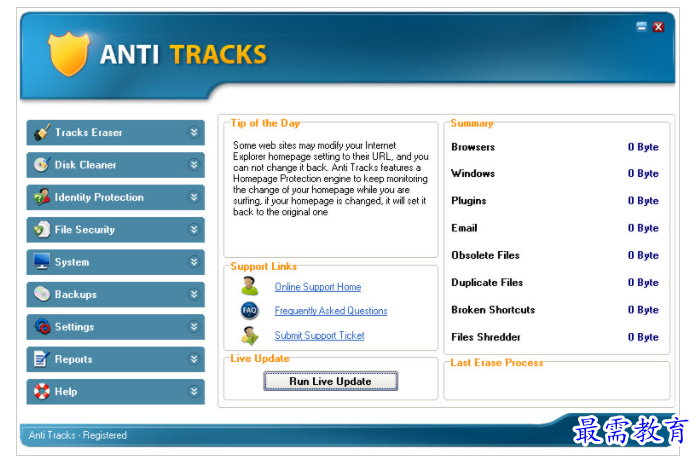Image resolution: width=697 pixels, height=462 pixels.
Task: Expand the Help chevron
Action: click(194, 391)
